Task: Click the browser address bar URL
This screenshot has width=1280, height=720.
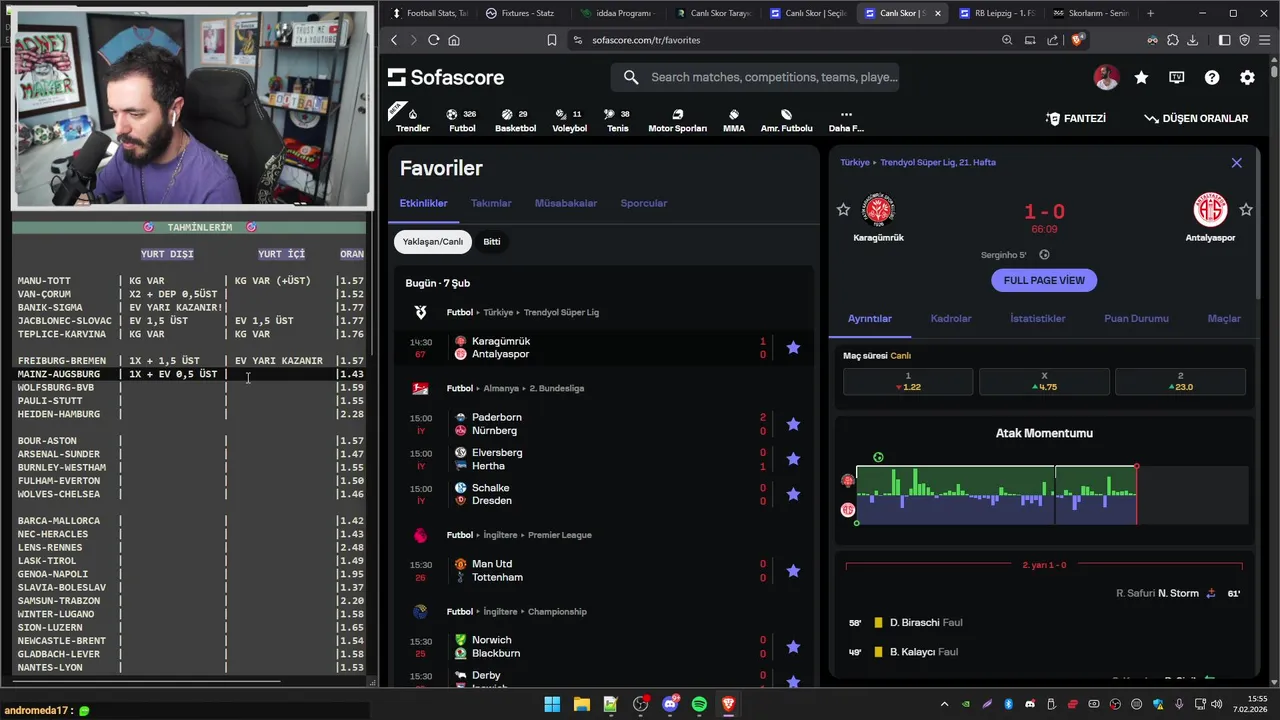Action: tap(646, 40)
